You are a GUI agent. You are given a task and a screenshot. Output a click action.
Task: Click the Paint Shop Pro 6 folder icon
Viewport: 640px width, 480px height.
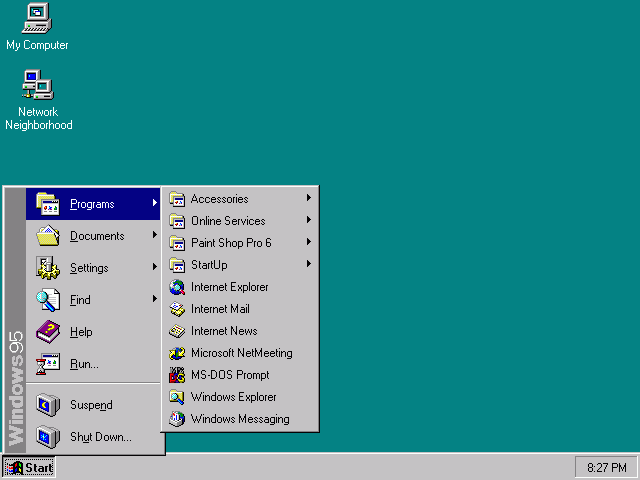tap(177, 243)
